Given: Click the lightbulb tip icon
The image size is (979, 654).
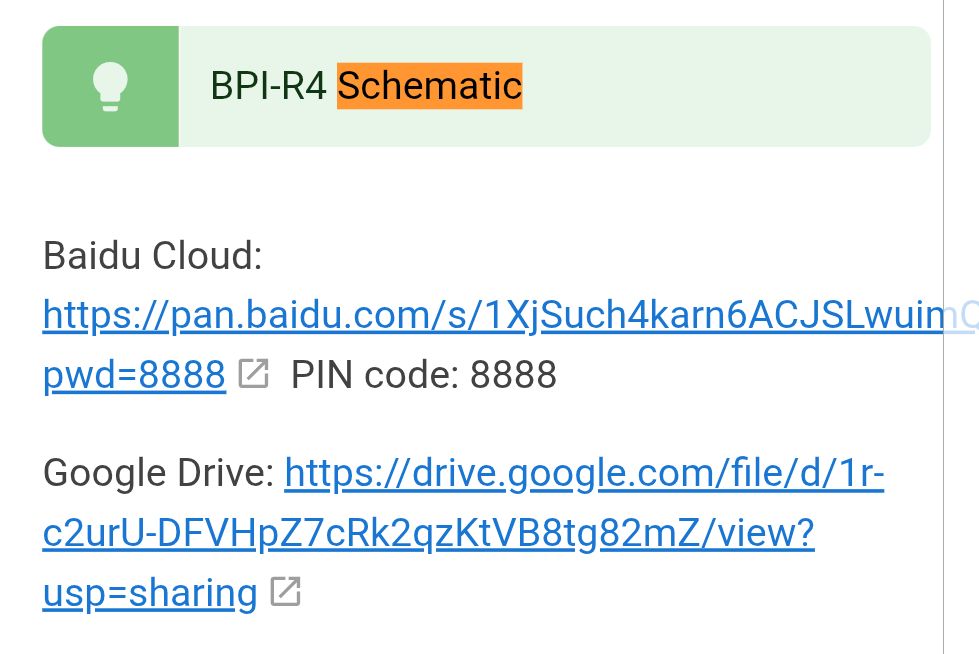Looking at the screenshot, I should pos(110,86).
